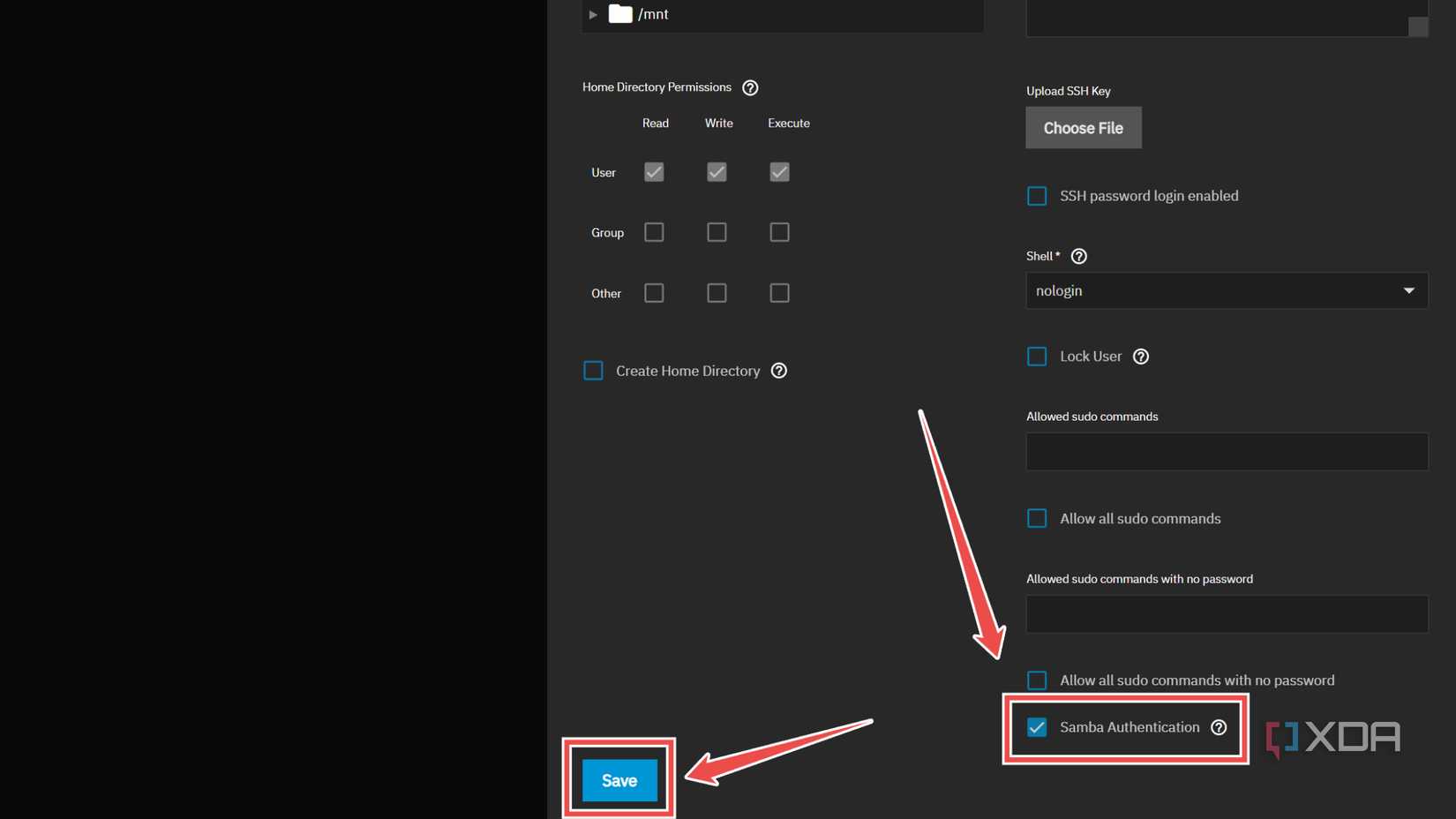Enable SSH password login checkbox
The image size is (1456, 819).
coord(1037,196)
